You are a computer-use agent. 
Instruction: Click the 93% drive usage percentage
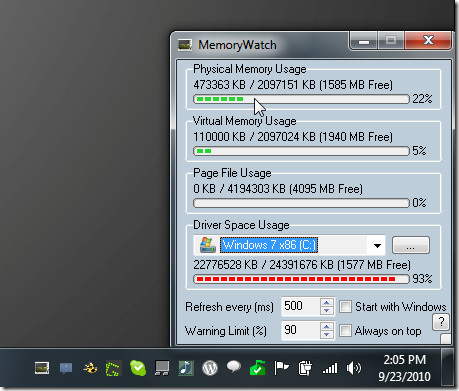(422, 279)
